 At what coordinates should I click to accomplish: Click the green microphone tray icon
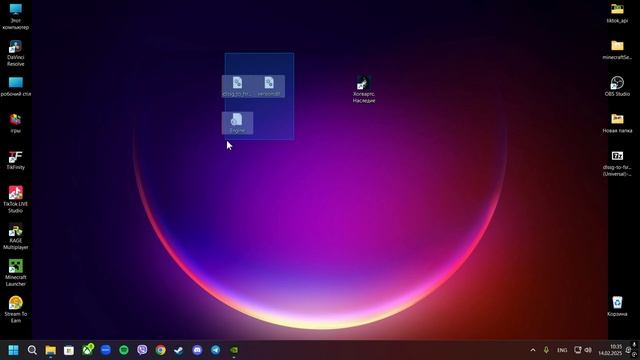546,350
